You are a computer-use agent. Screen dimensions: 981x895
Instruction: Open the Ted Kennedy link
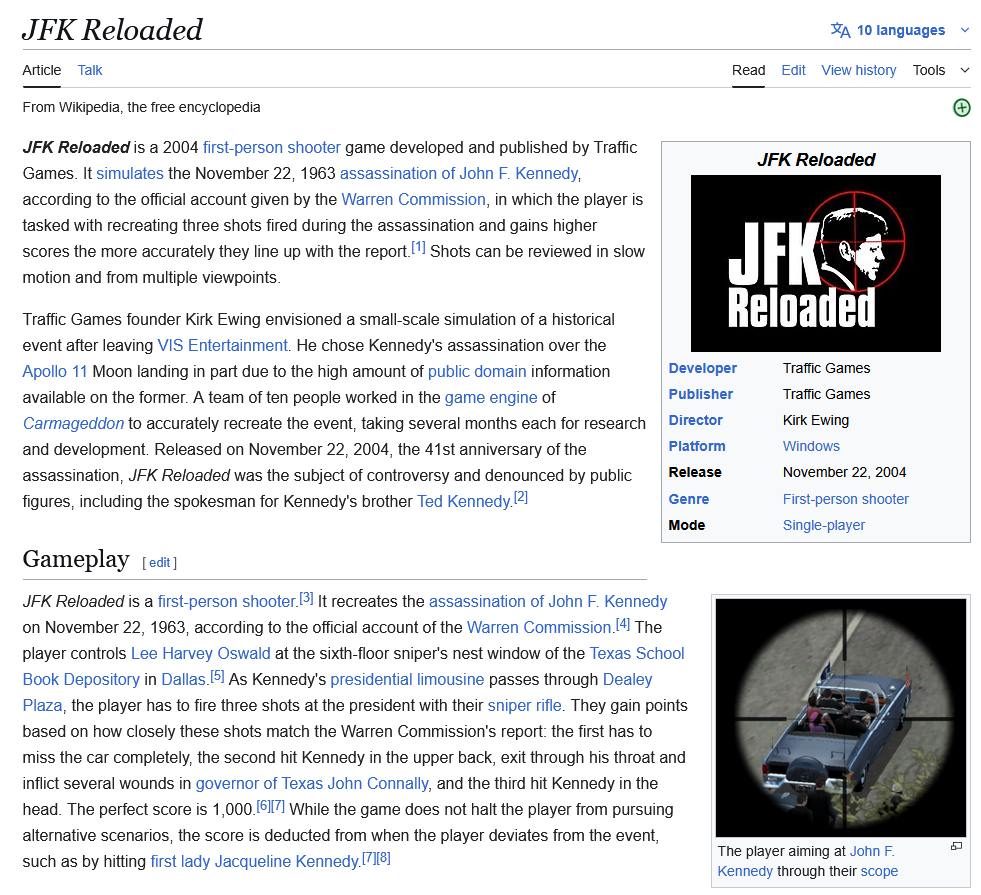(x=464, y=502)
